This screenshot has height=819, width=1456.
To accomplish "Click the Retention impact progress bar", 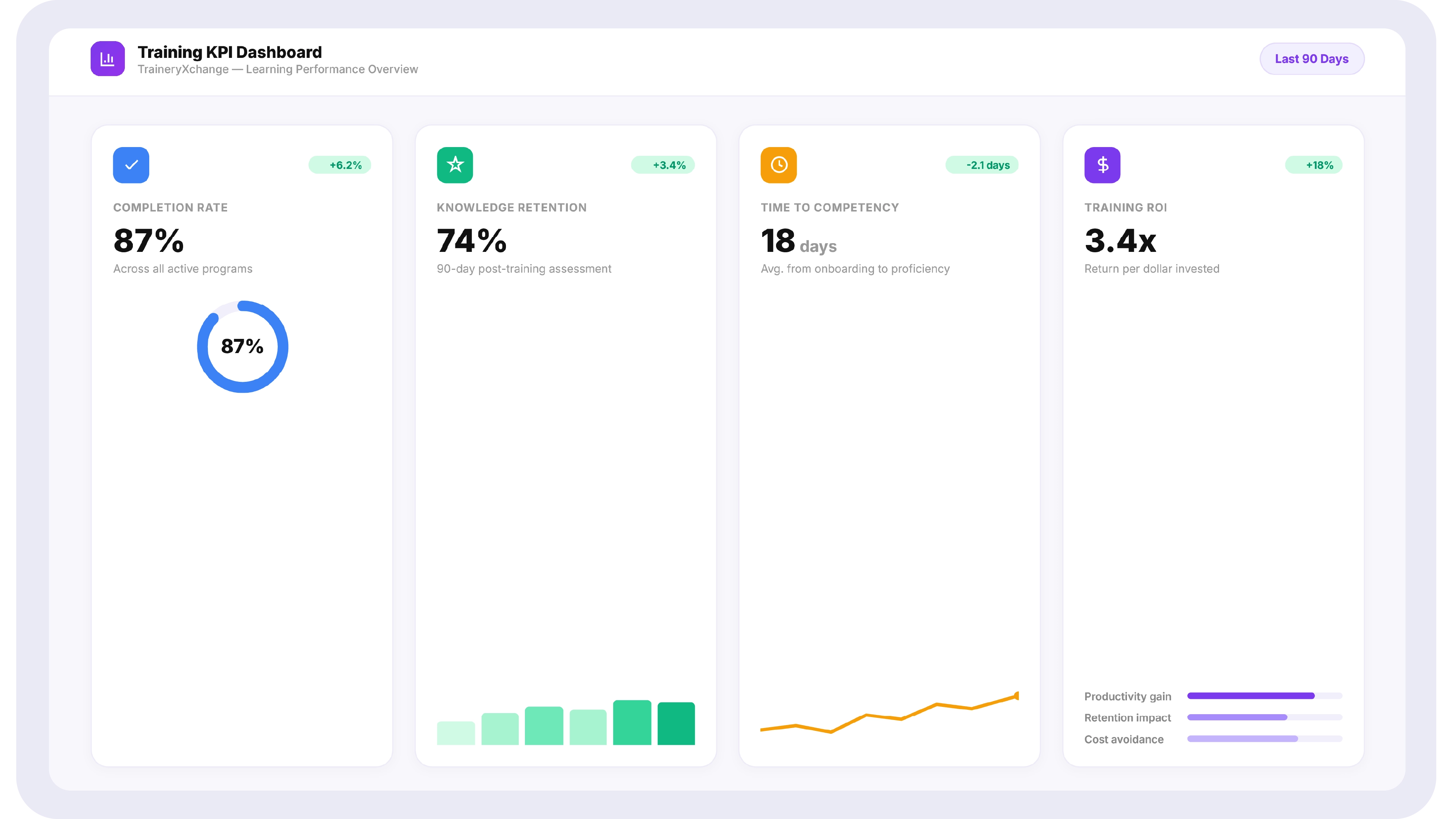I will point(1265,717).
